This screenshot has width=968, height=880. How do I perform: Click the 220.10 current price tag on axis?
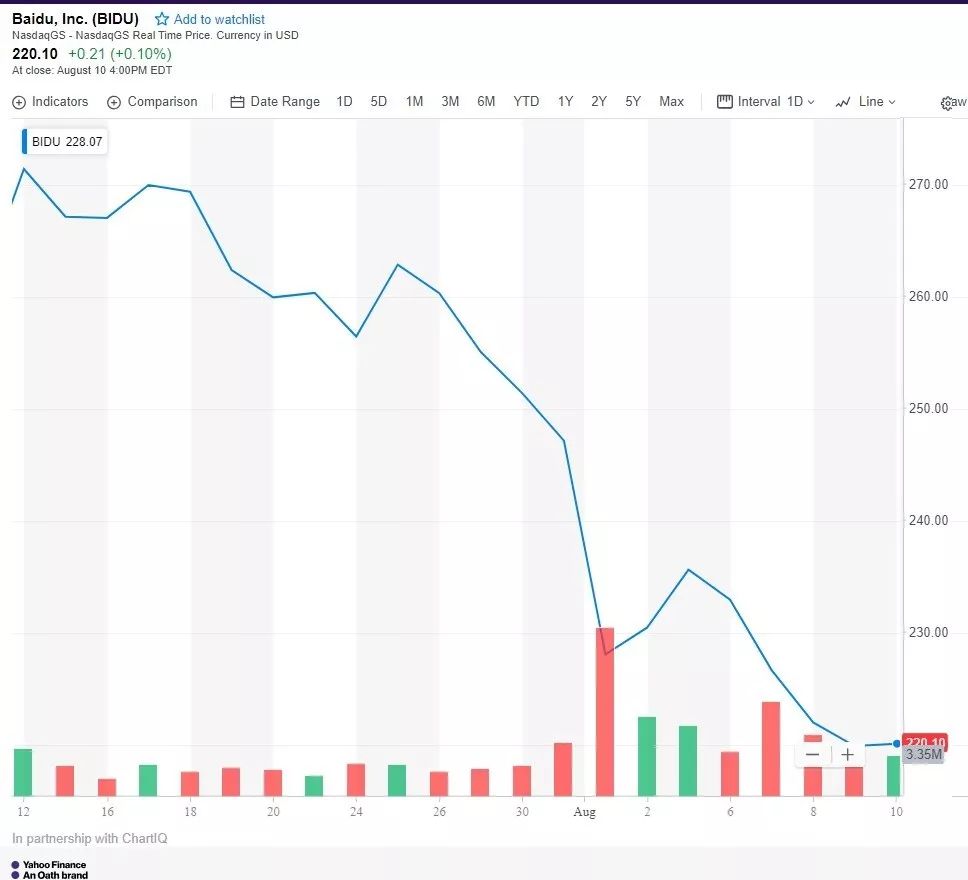coord(925,741)
